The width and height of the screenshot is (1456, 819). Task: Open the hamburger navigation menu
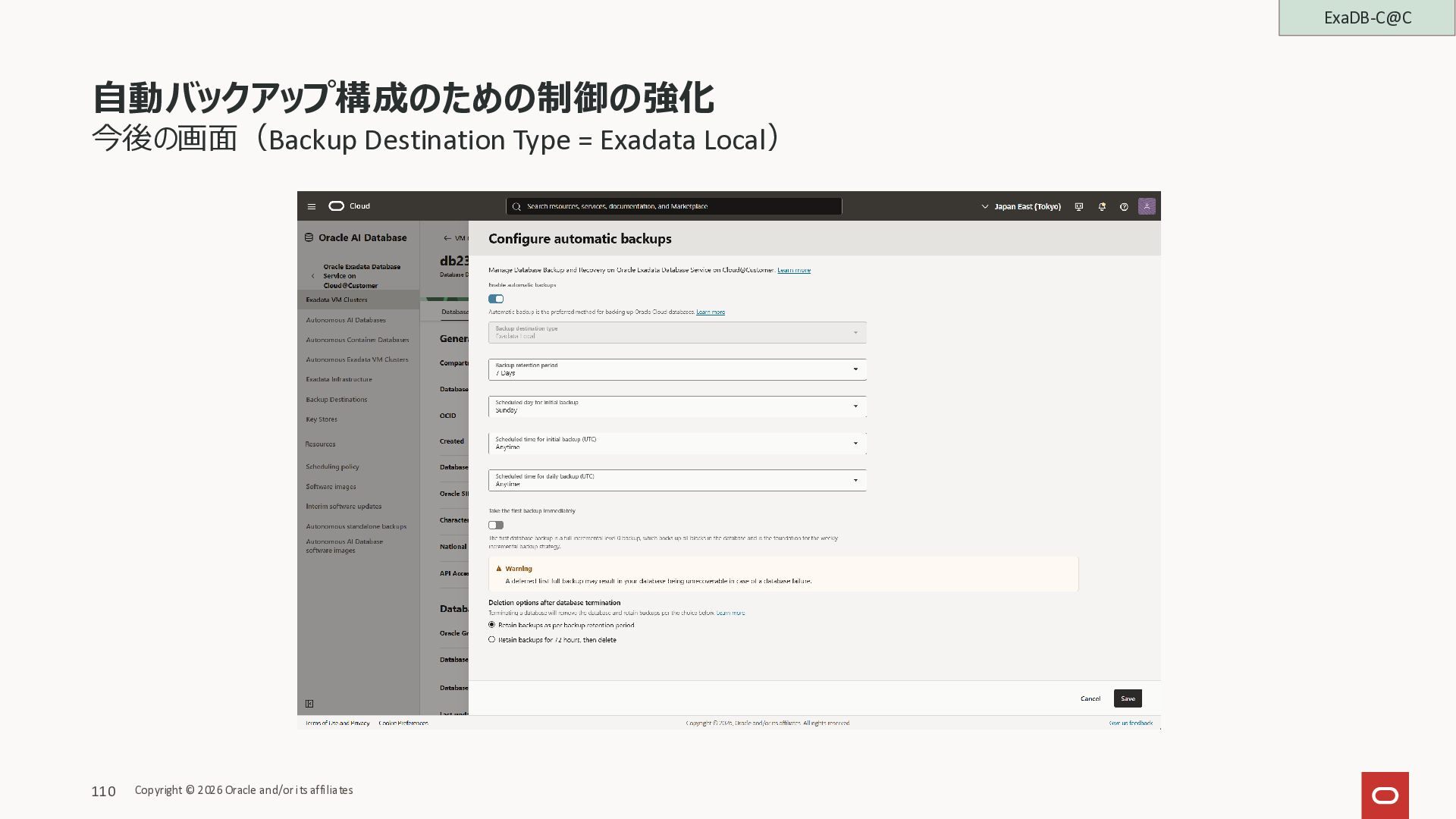311,206
